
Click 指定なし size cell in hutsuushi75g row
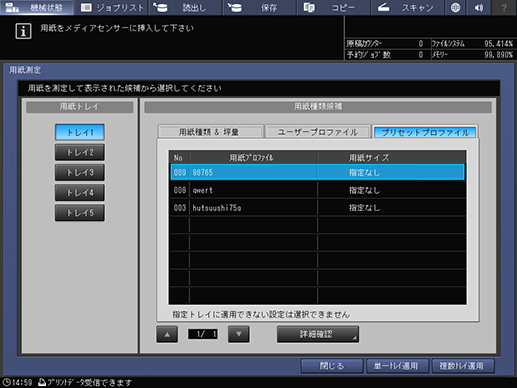click(x=391, y=208)
